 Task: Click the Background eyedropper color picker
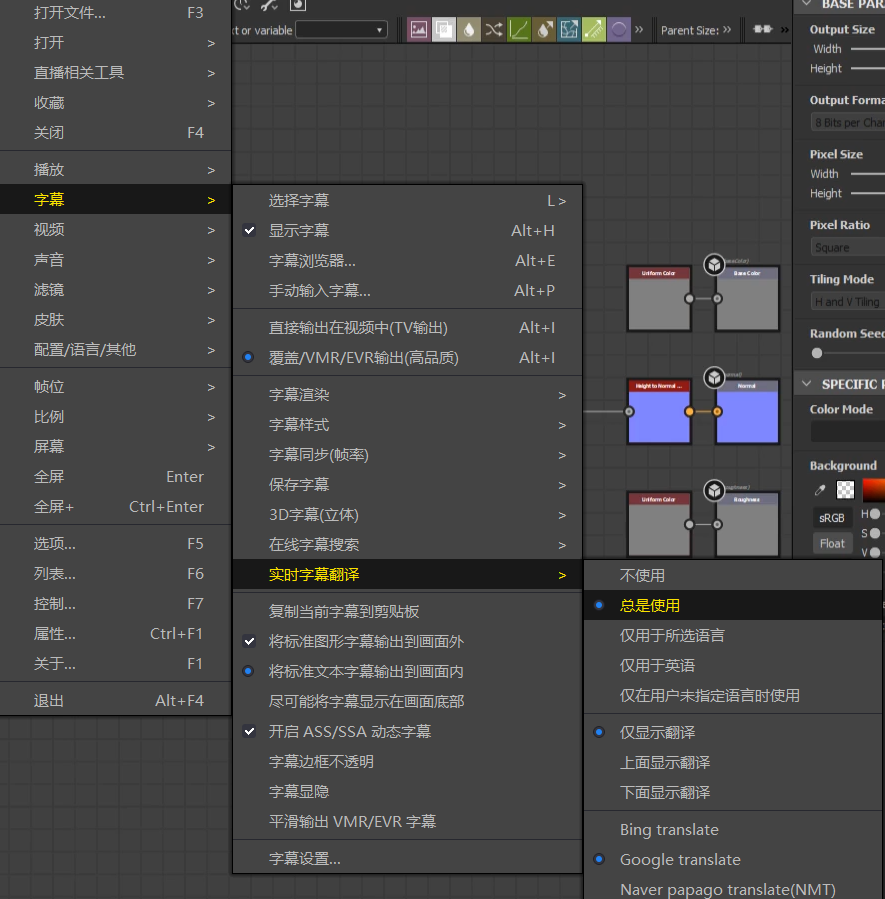tap(821, 490)
